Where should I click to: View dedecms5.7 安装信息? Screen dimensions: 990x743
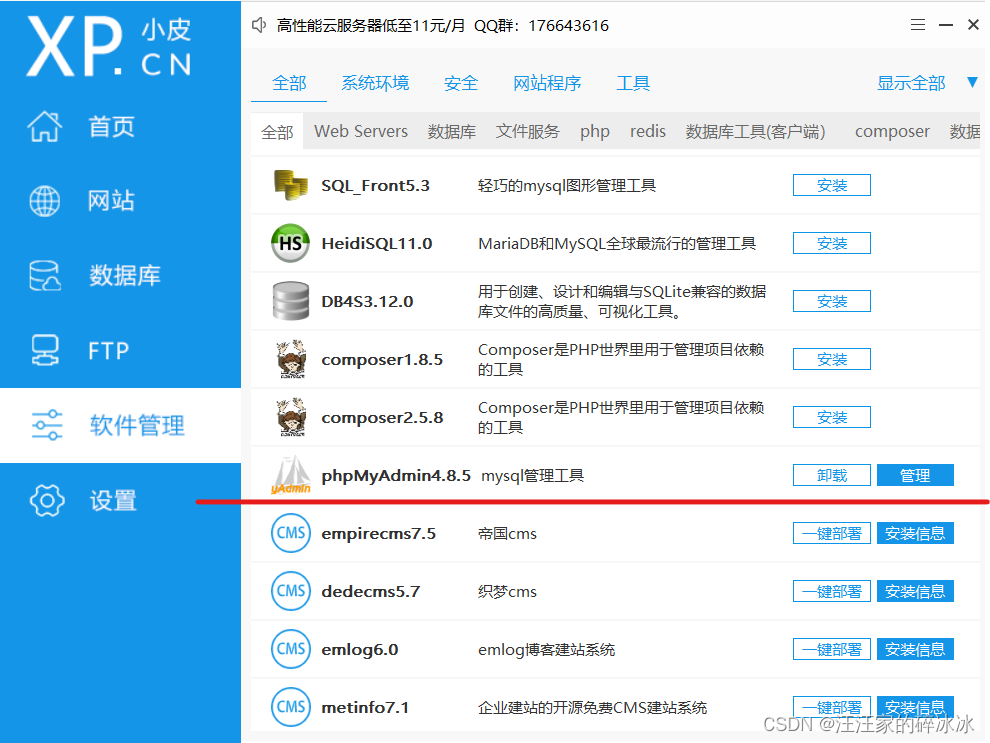[915, 591]
